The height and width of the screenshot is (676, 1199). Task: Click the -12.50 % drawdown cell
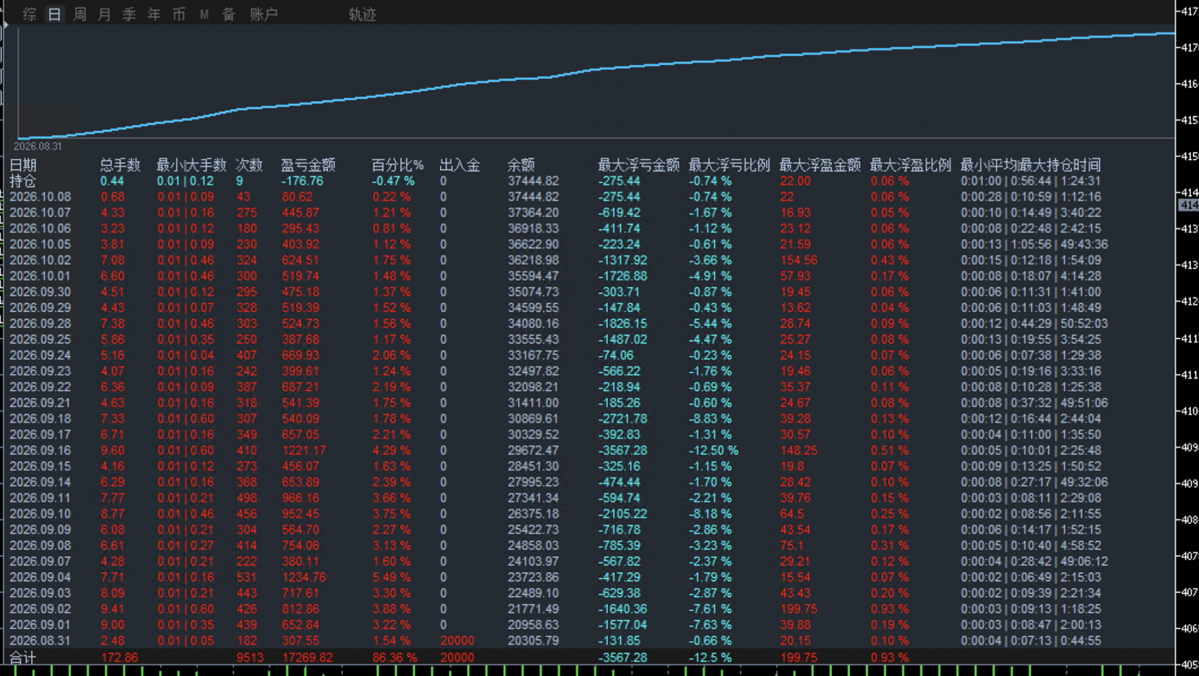coord(714,450)
